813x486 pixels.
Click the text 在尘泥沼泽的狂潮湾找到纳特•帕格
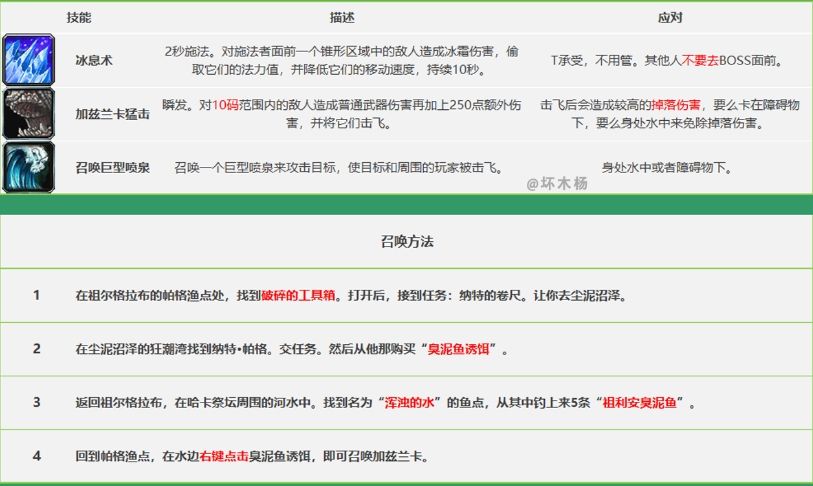click(171, 349)
